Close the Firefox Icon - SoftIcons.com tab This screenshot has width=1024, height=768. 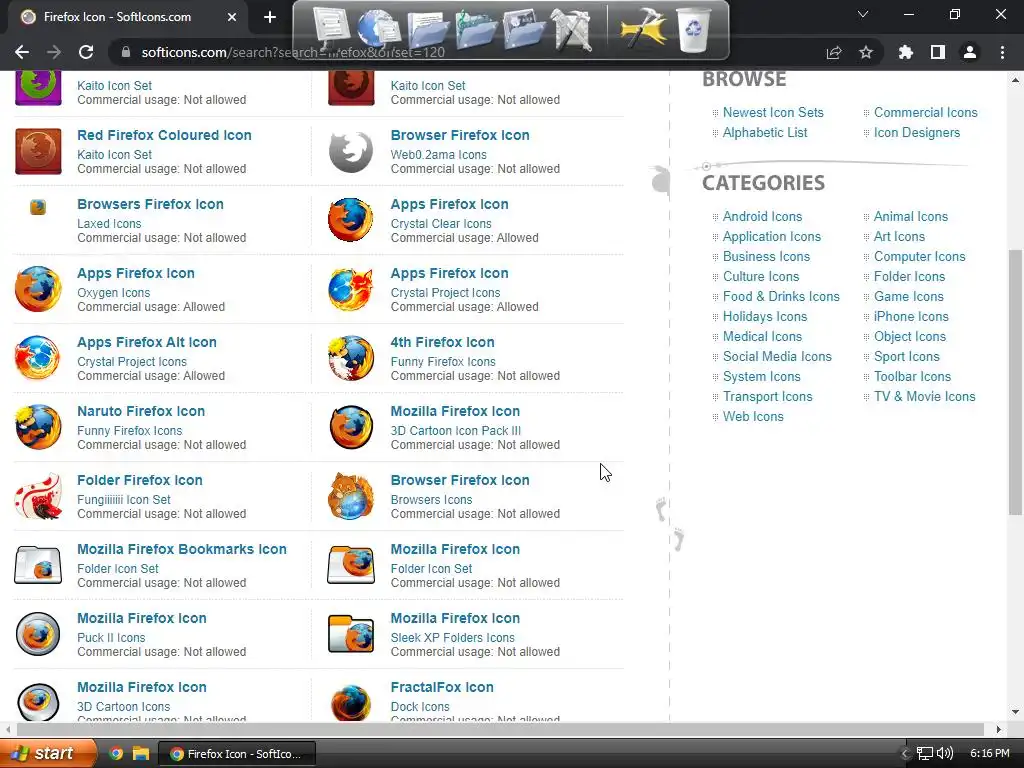(232, 17)
